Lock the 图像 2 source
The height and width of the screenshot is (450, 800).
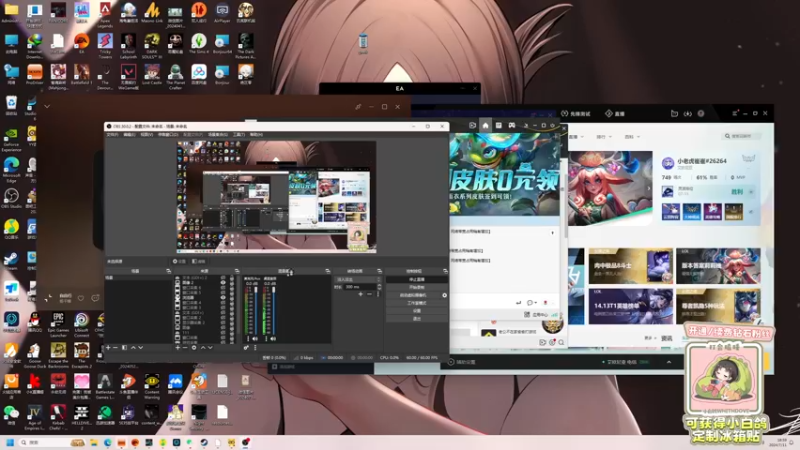(x=232, y=282)
